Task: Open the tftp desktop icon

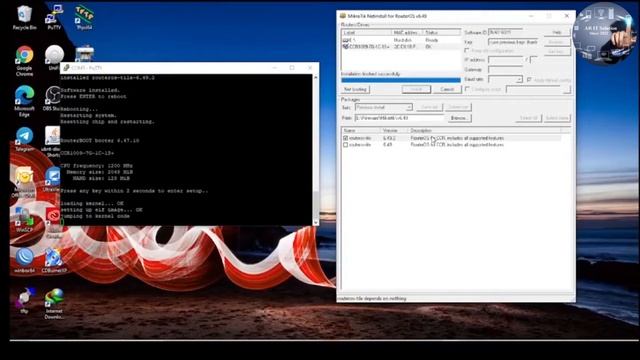Action: tap(24, 300)
